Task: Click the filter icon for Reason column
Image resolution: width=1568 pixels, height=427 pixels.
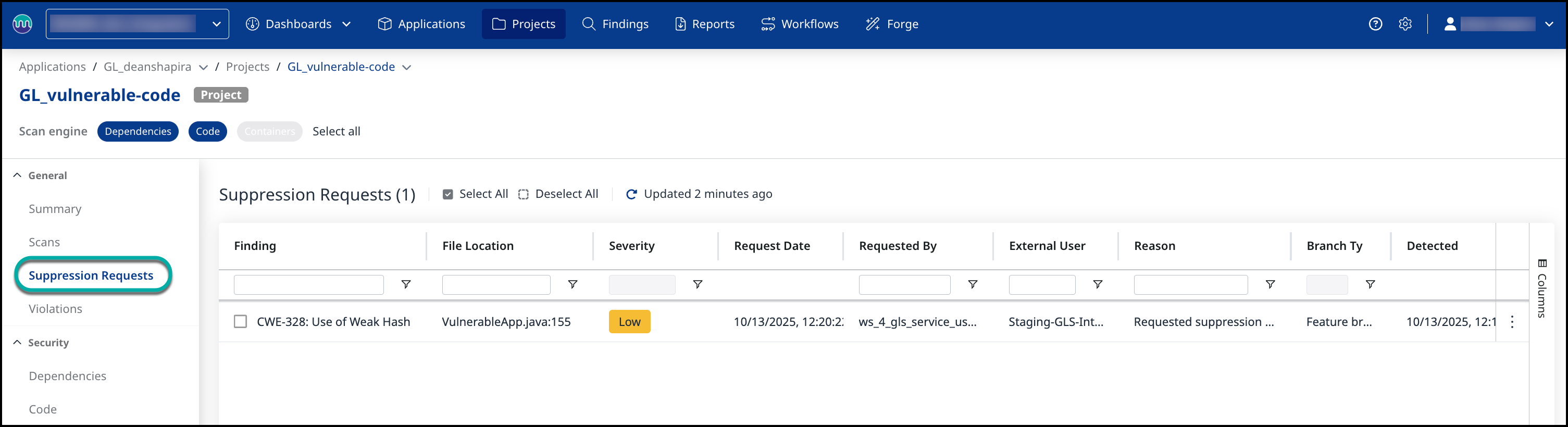Action: pos(1271,284)
